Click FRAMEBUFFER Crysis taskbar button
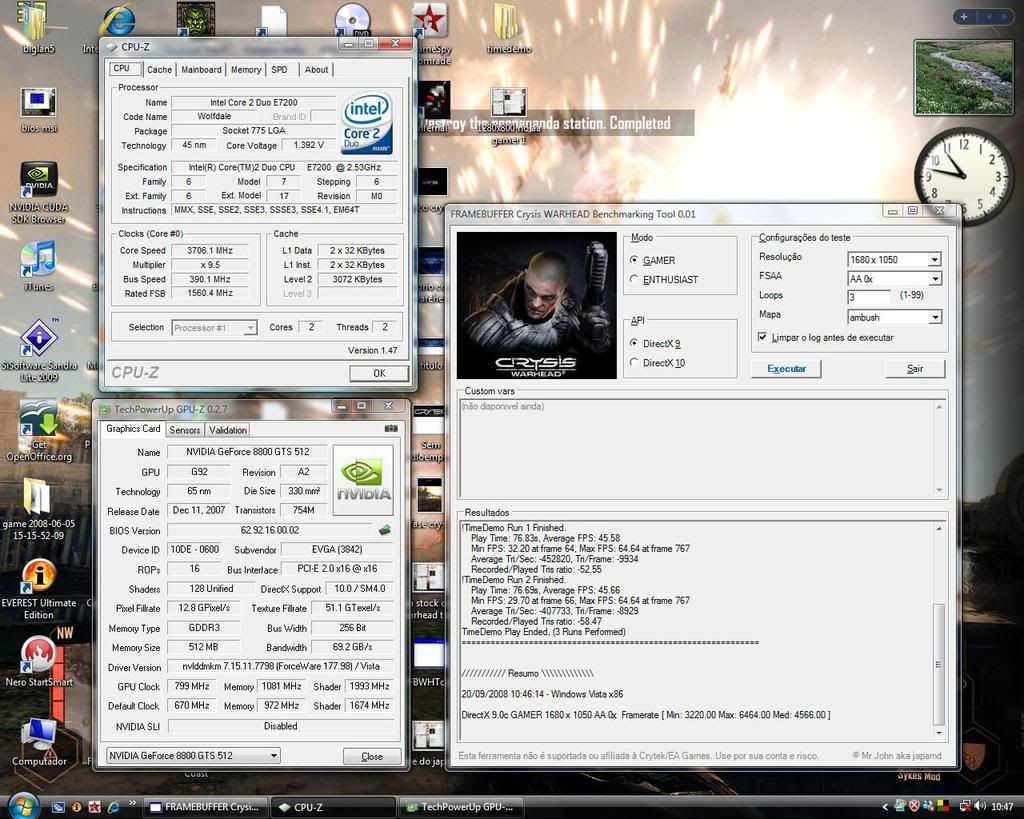1024x819 pixels. tap(206, 807)
